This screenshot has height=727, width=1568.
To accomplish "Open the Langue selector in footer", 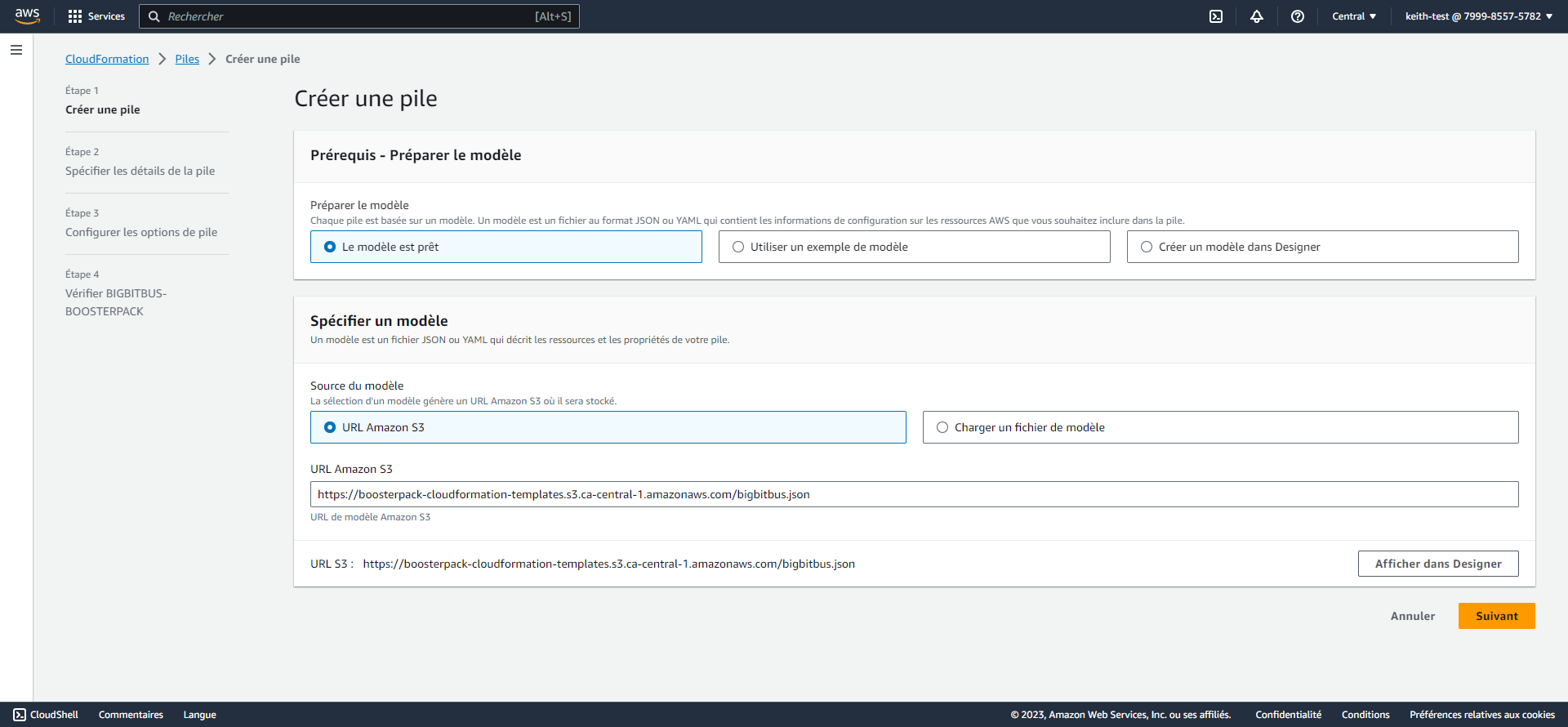I will coord(199,715).
